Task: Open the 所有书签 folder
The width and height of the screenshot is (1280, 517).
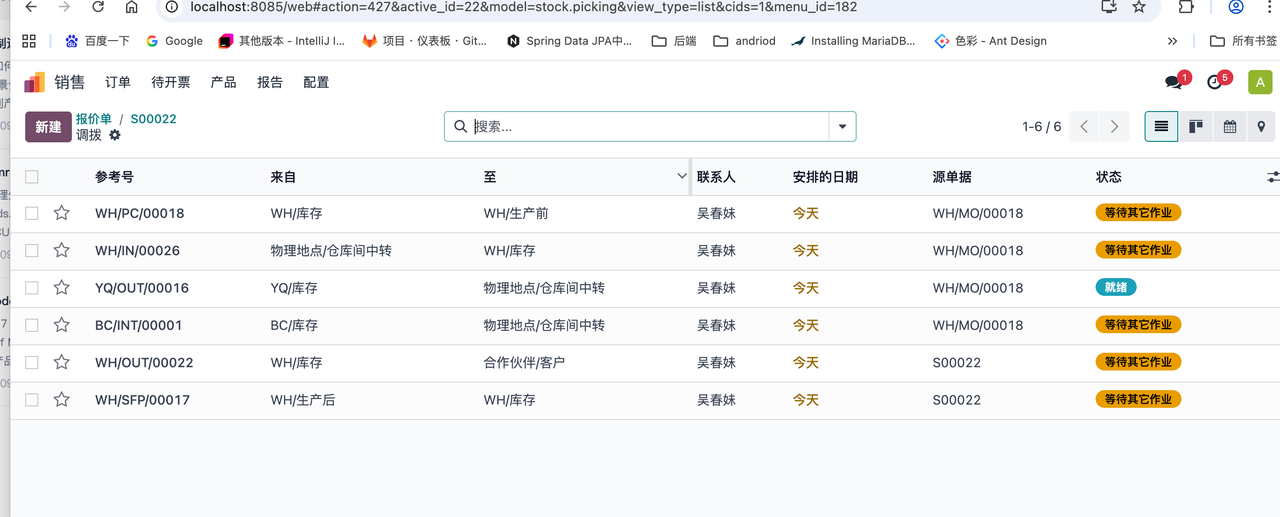Action: pos(1243,41)
